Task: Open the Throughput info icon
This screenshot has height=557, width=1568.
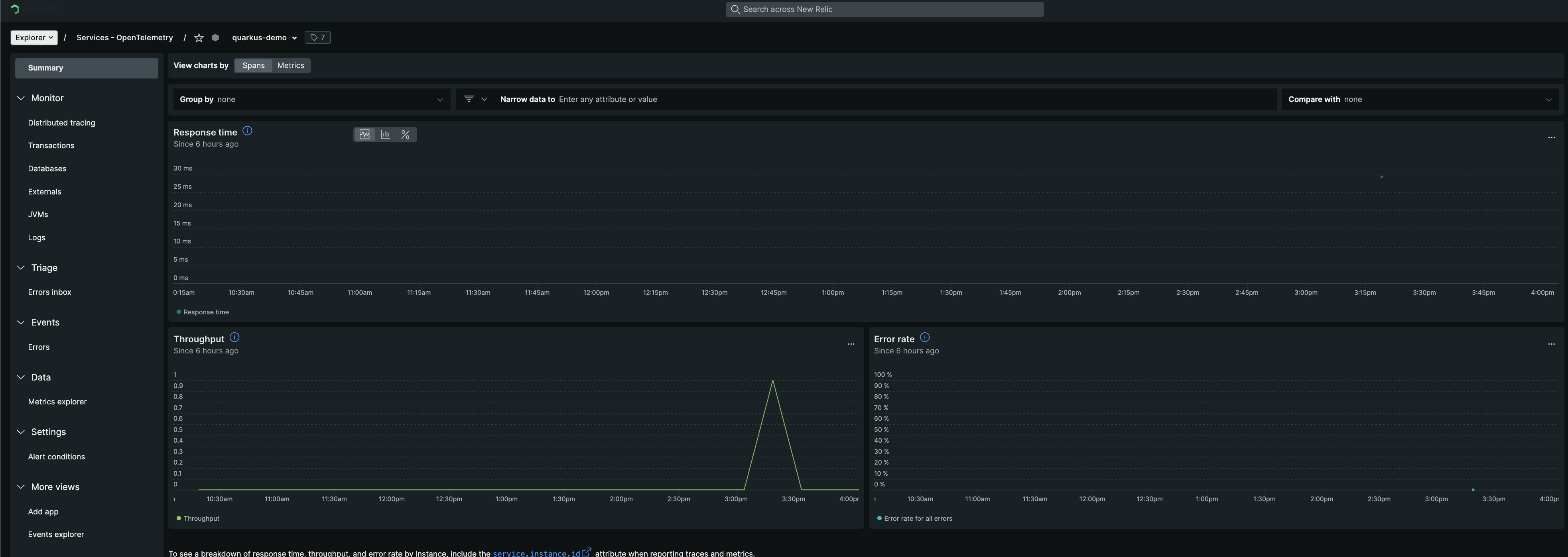Action: click(x=234, y=337)
